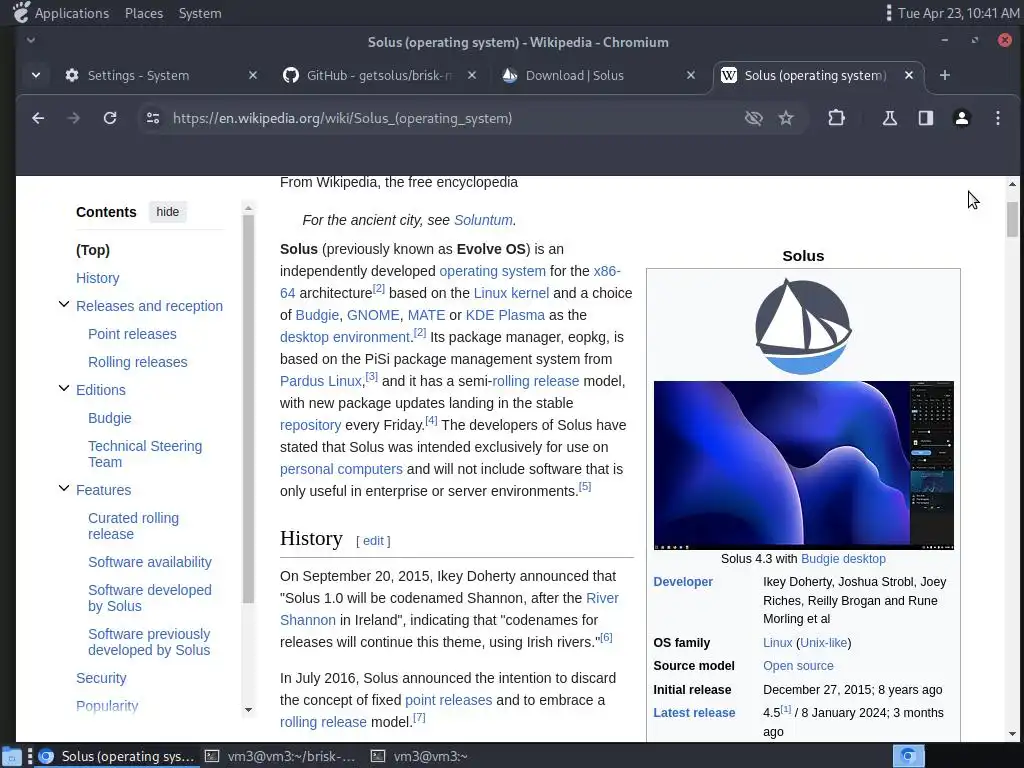Go back using the browser back arrow

[38, 118]
